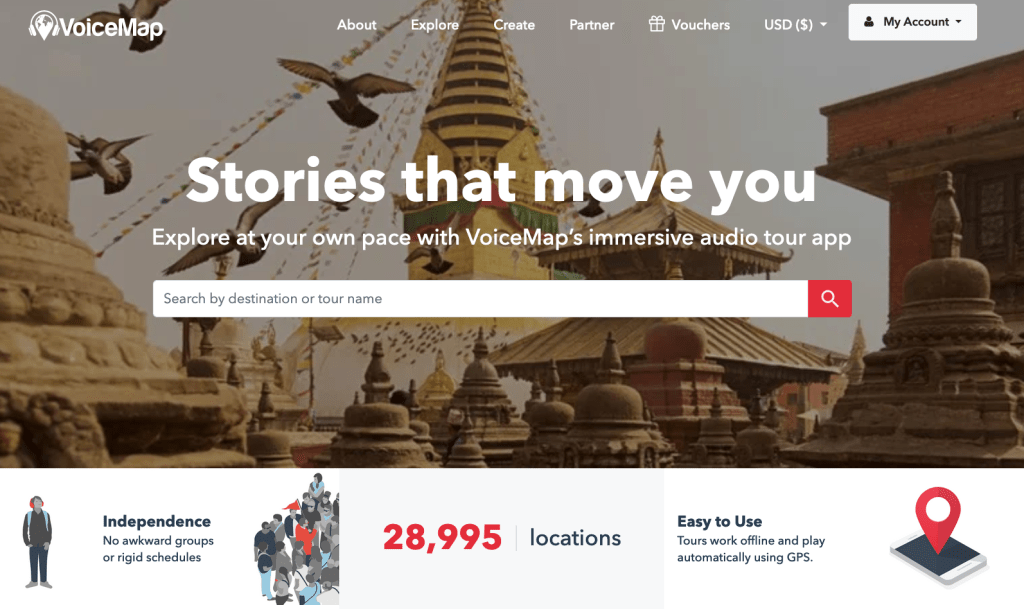Click the VoiceMap logo
This screenshot has height=614, width=1024.
(x=96, y=25)
